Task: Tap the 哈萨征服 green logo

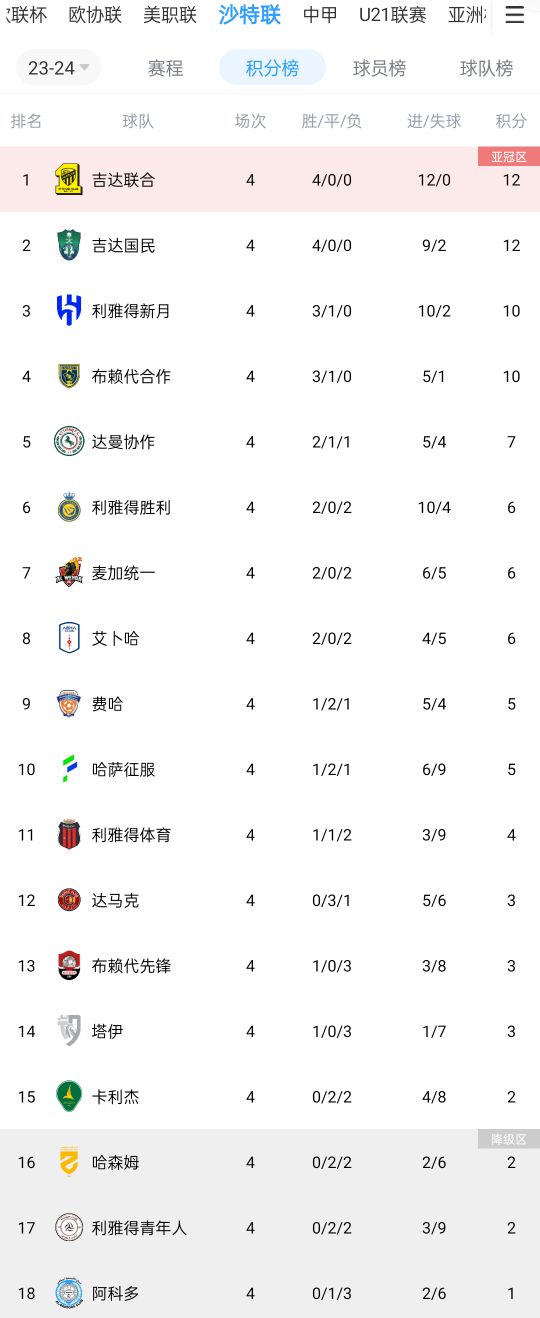Action: pyautogui.click(x=68, y=769)
